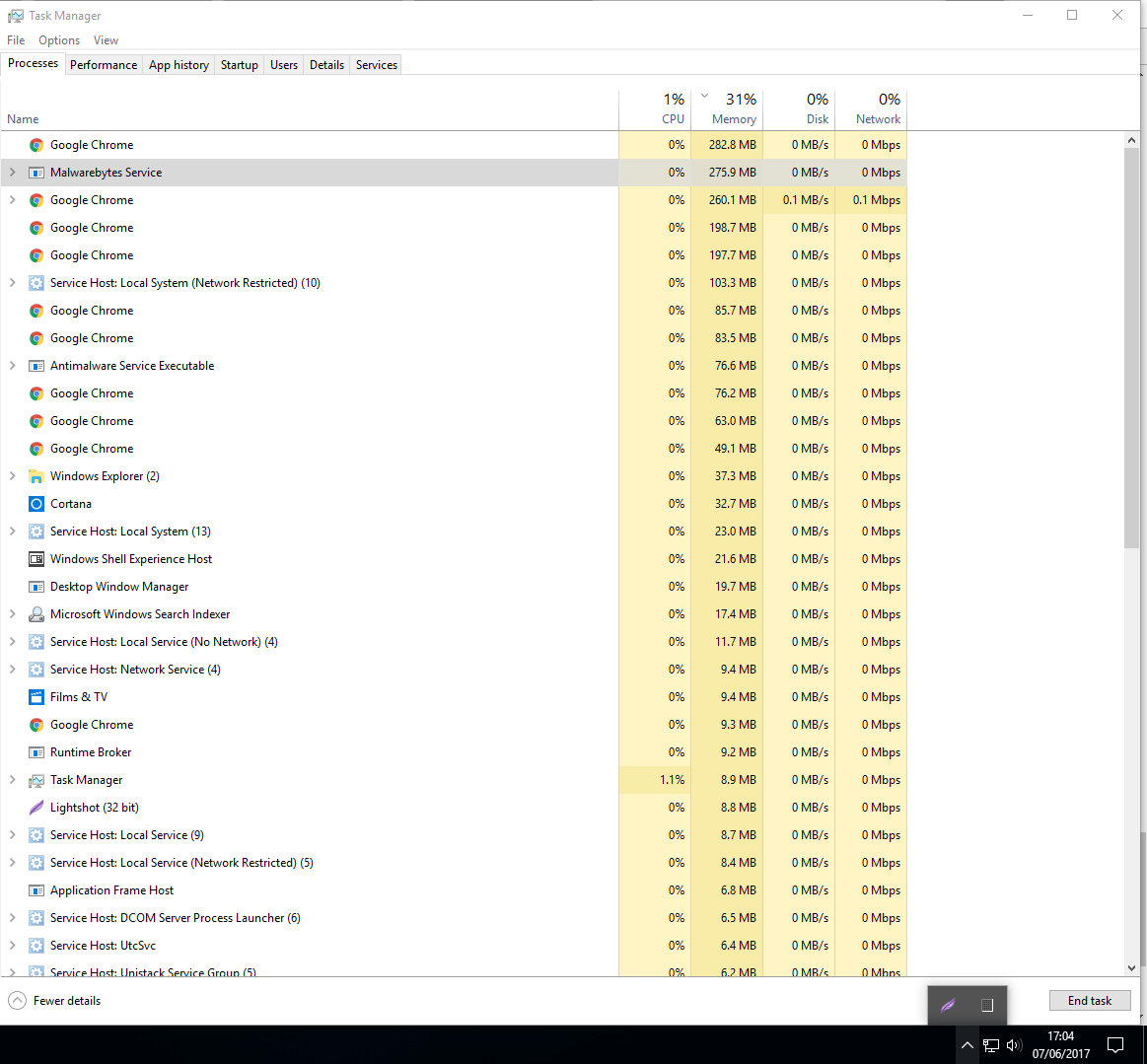
Task: Click the scrollbar up arrow in process list
Action: (x=1131, y=140)
